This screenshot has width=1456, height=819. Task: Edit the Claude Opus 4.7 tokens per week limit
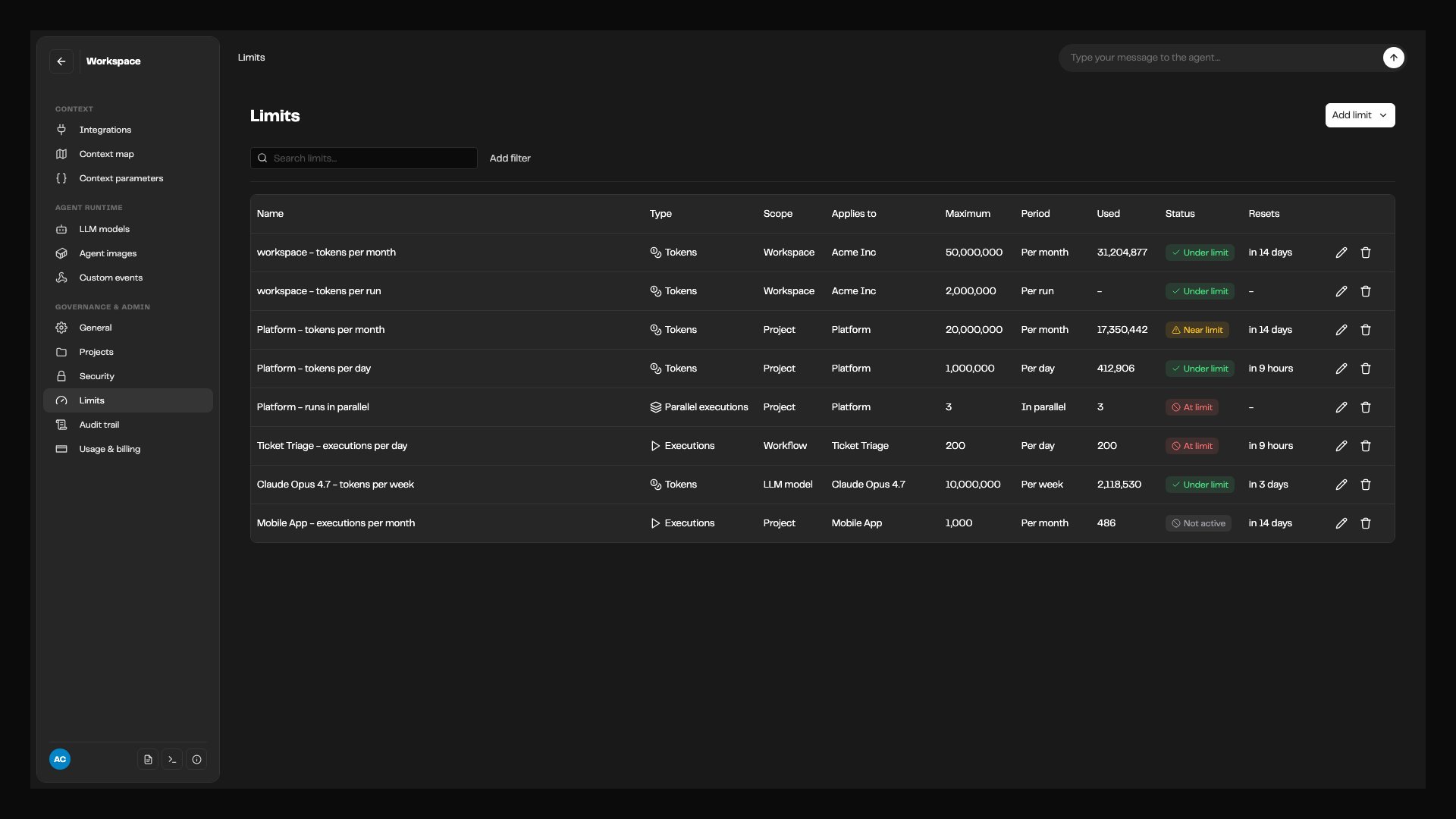click(x=1341, y=485)
